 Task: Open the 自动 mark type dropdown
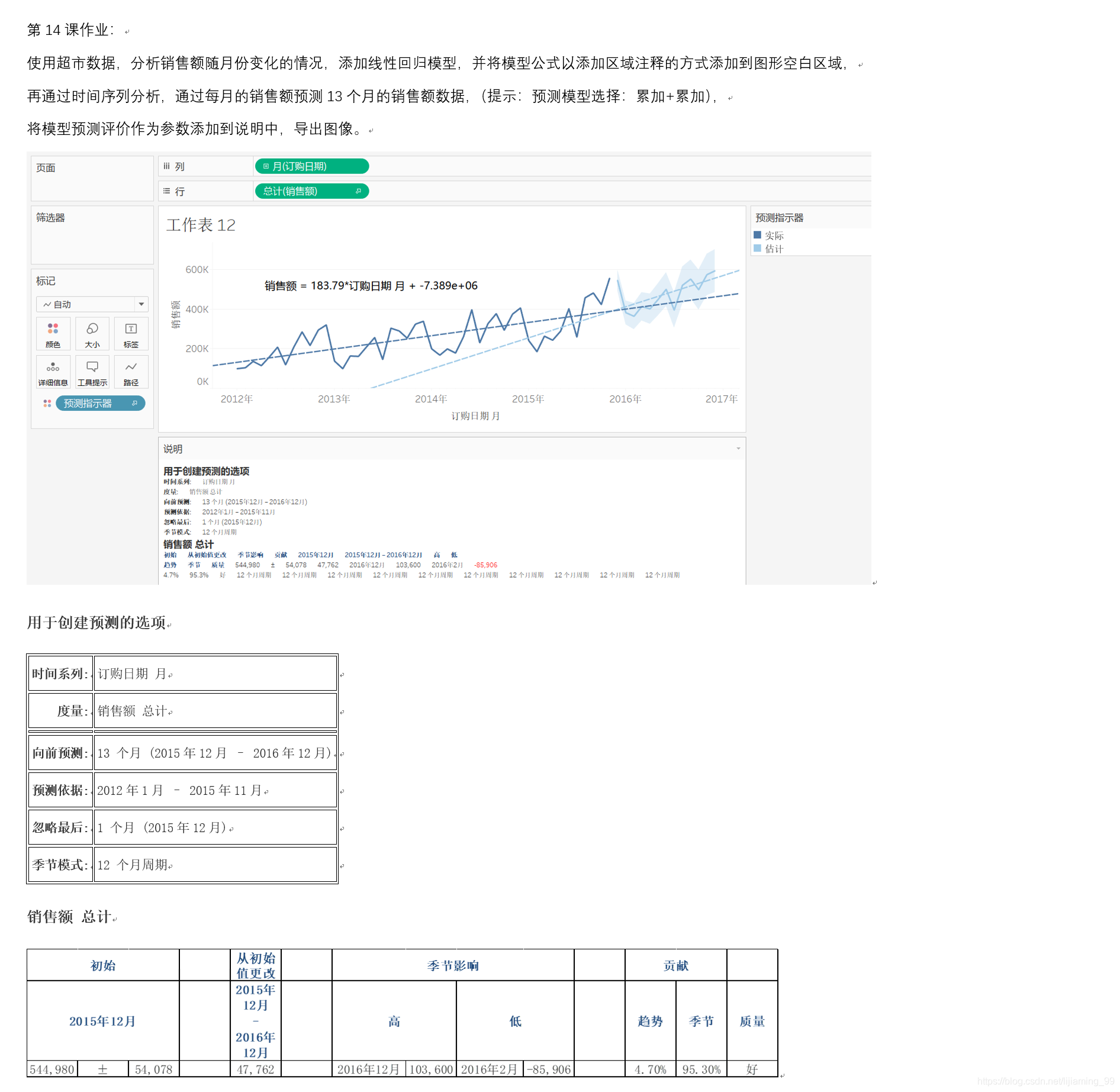pyautogui.click(x=141, y=305)
